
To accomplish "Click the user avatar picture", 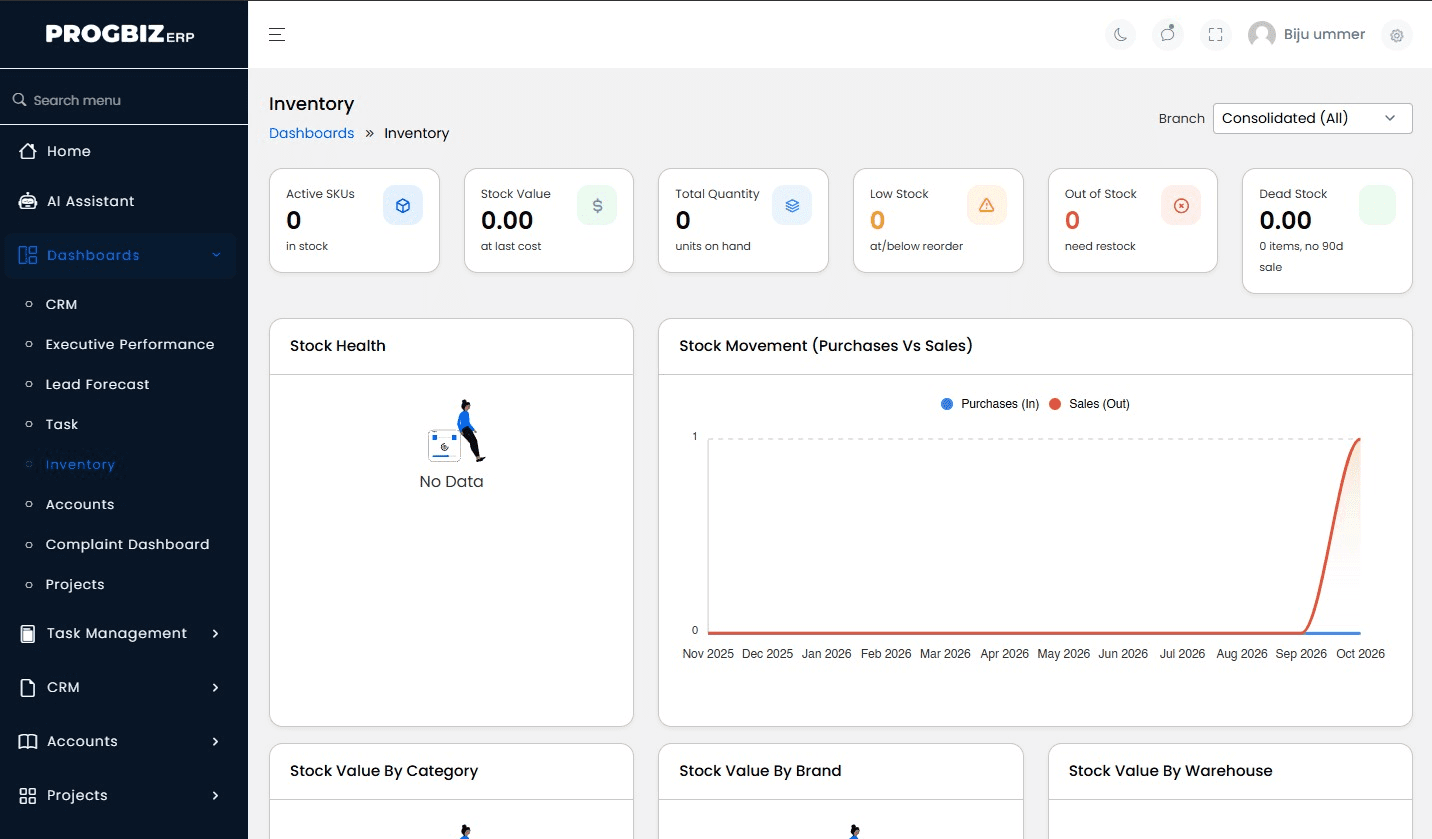I will [1262, 35].
